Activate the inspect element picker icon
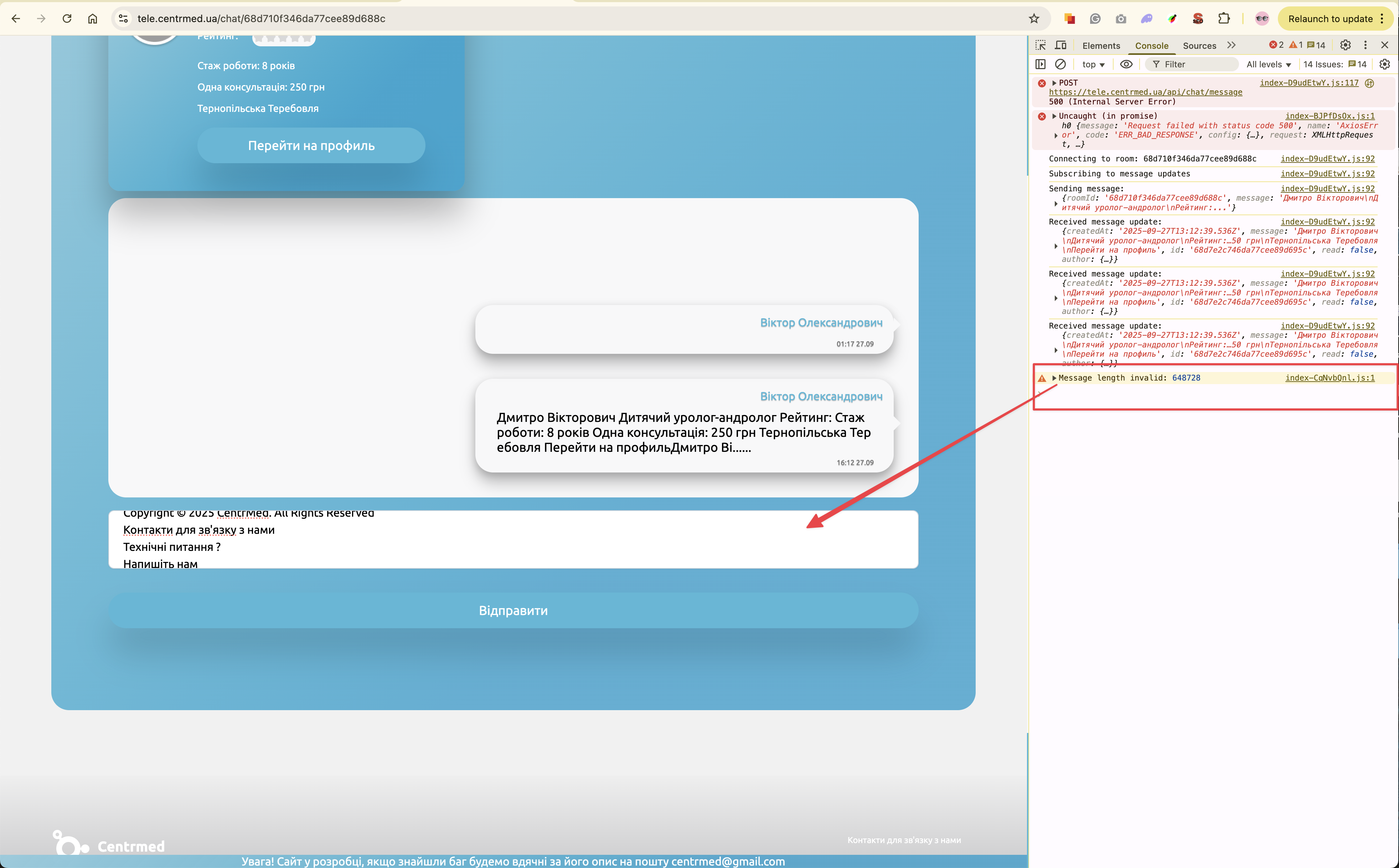Viewport: 1399px width, 868px height. 1040,45
